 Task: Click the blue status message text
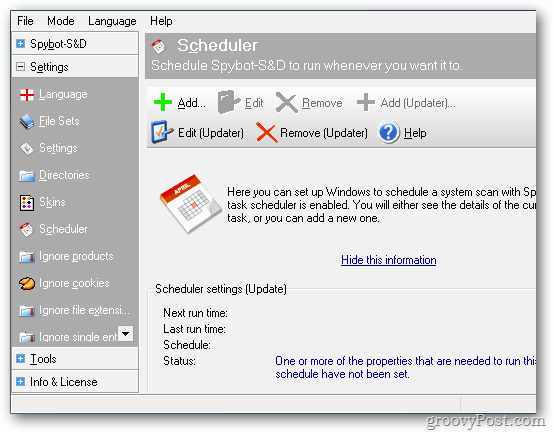point(405,367)
